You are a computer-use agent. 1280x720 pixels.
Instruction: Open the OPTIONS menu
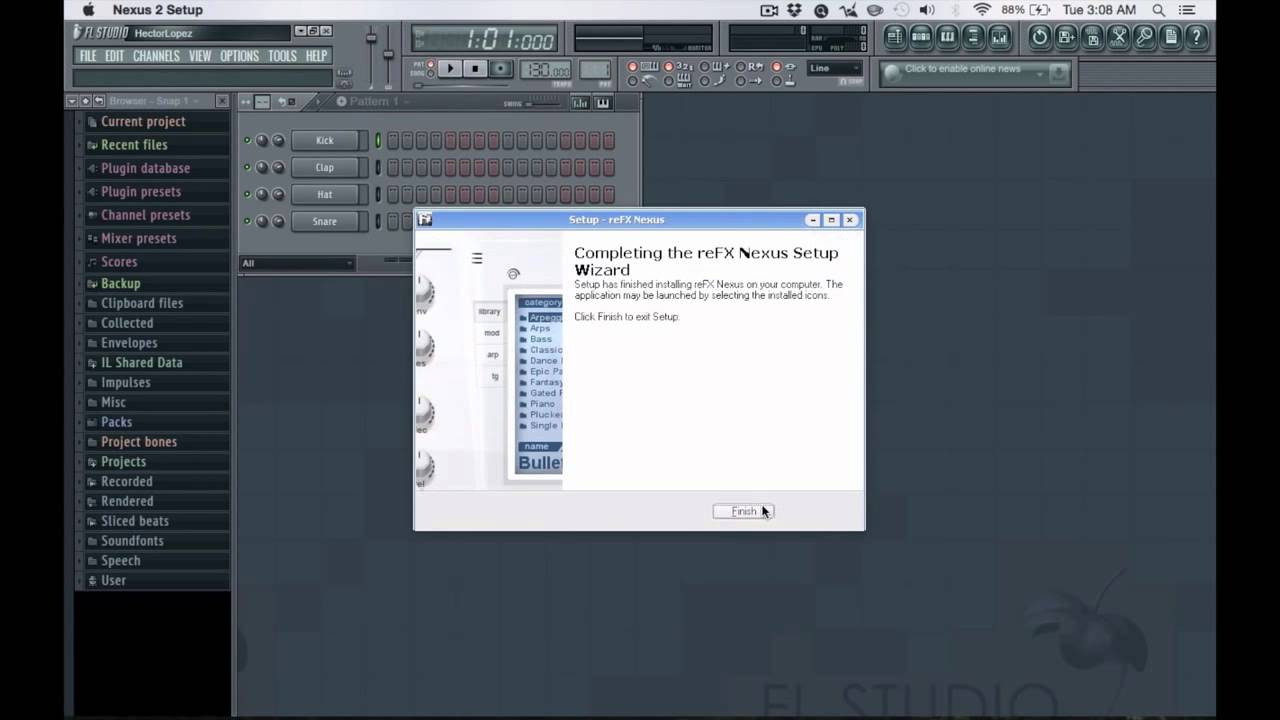pos(239,56)
